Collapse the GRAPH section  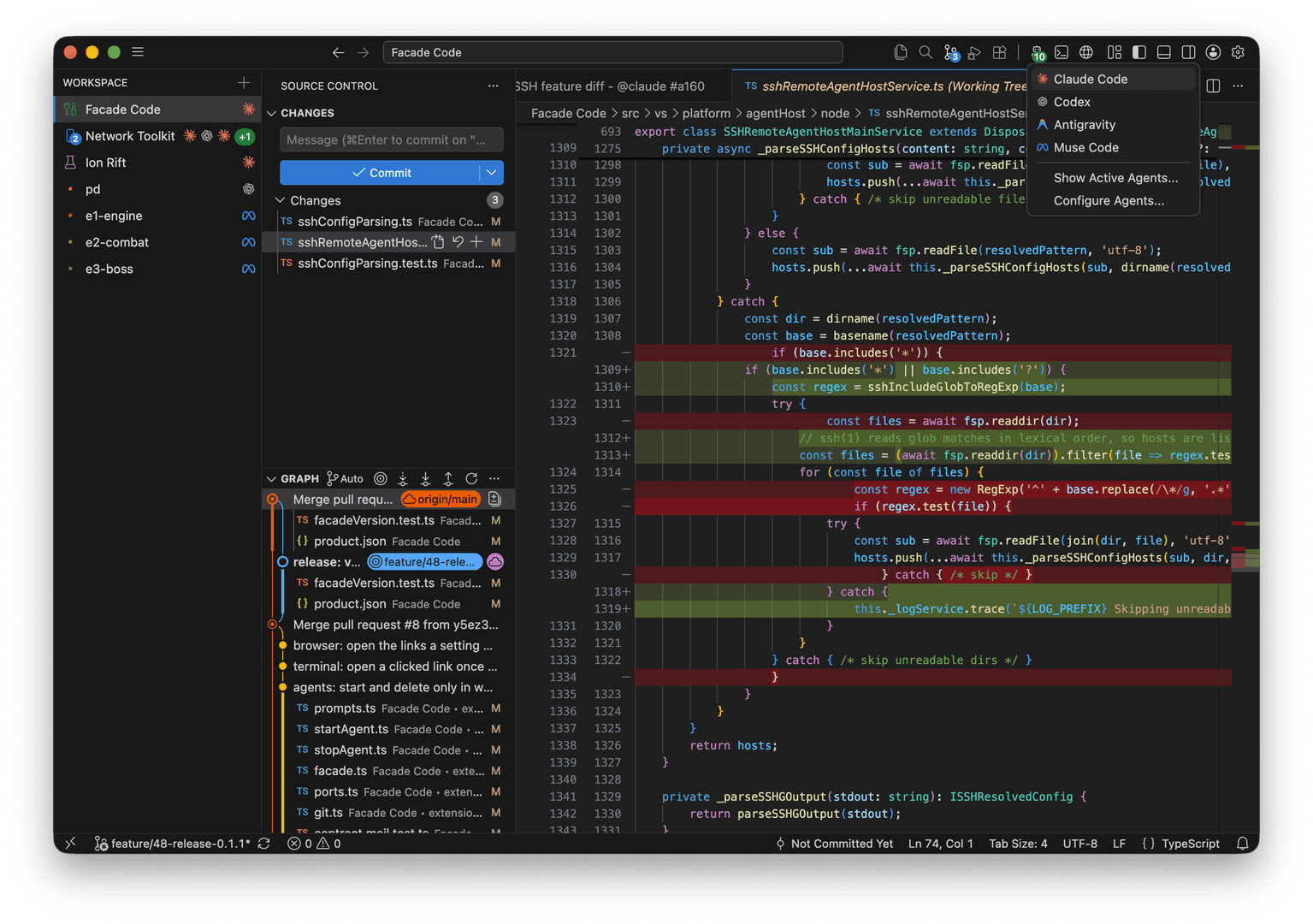pyautogui.click(x=271, y=479)
